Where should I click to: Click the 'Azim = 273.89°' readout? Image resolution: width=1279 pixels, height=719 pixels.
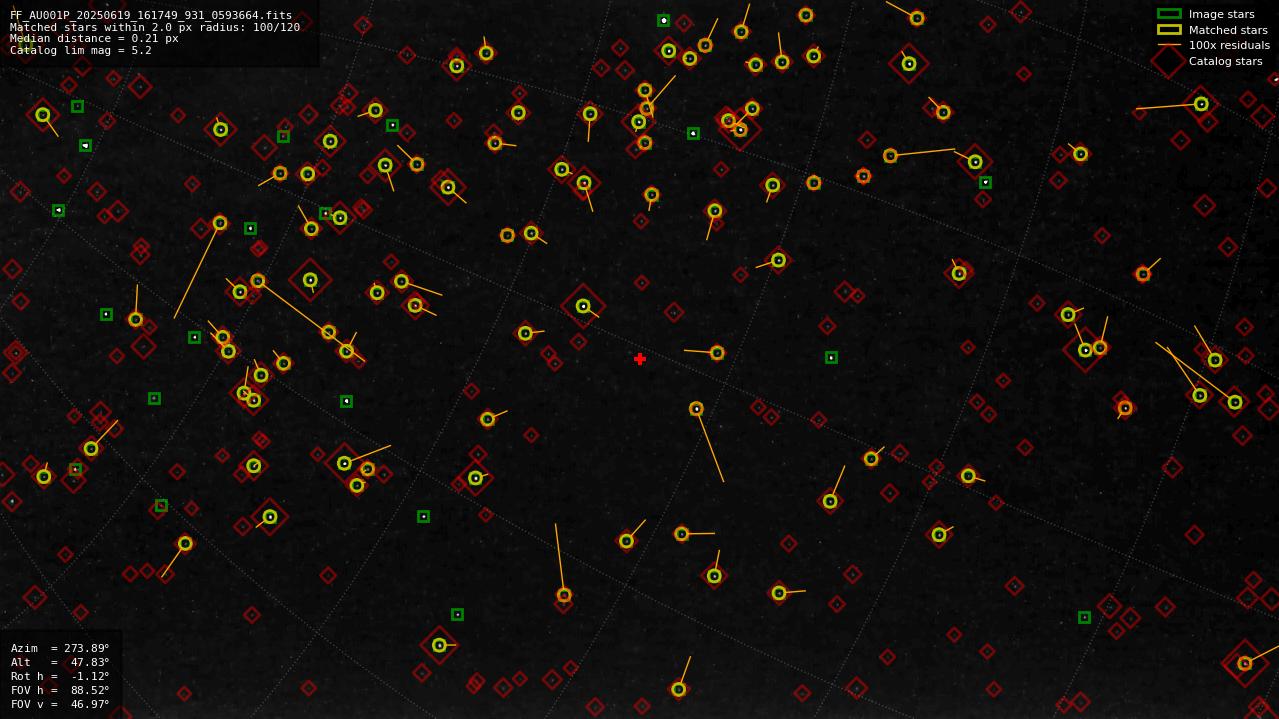(x=60, y=648)
